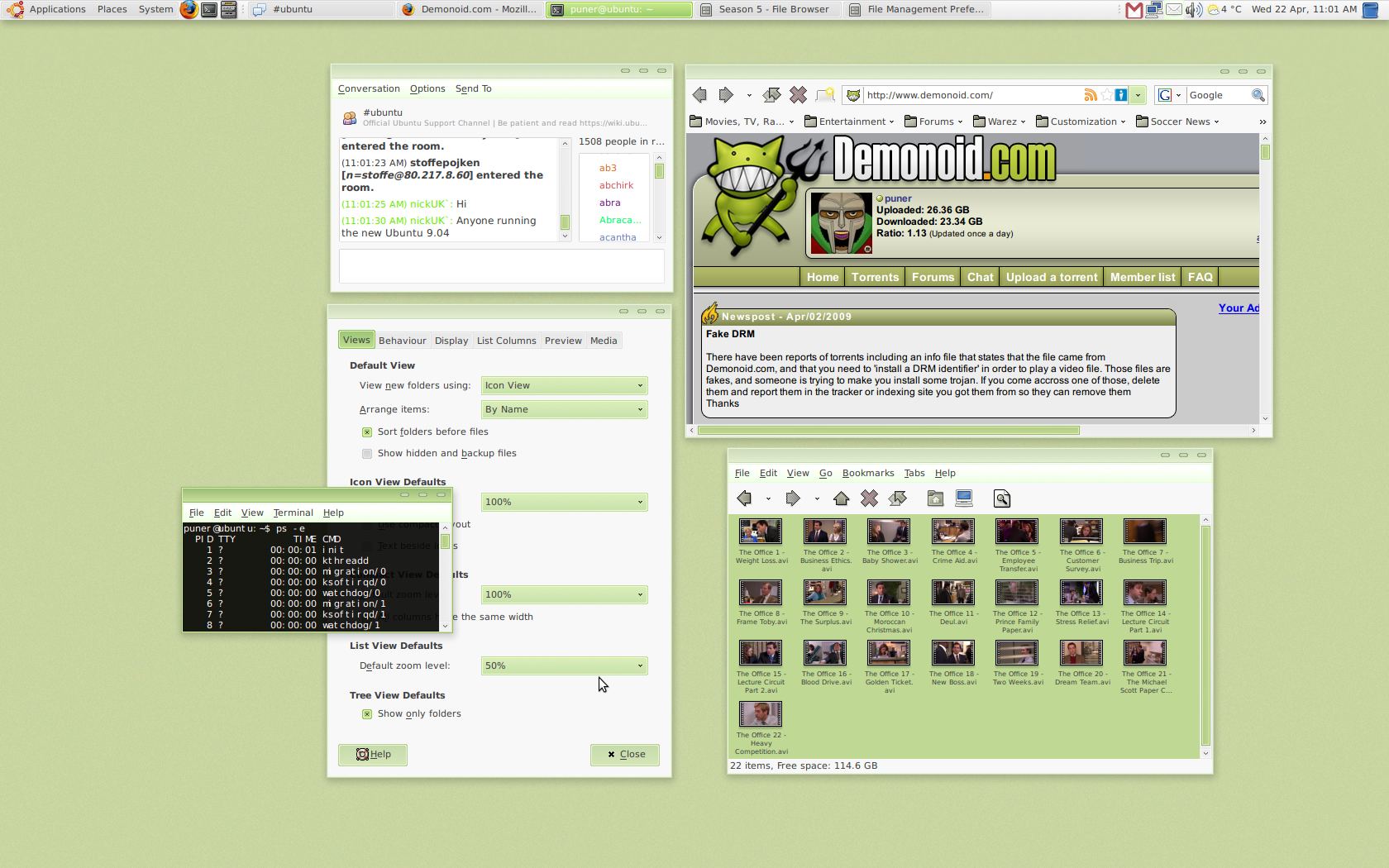Expand the Warez bookmarks folder
The image size is (1389, 868).
pyautogui.click(x=1000, y=122)
